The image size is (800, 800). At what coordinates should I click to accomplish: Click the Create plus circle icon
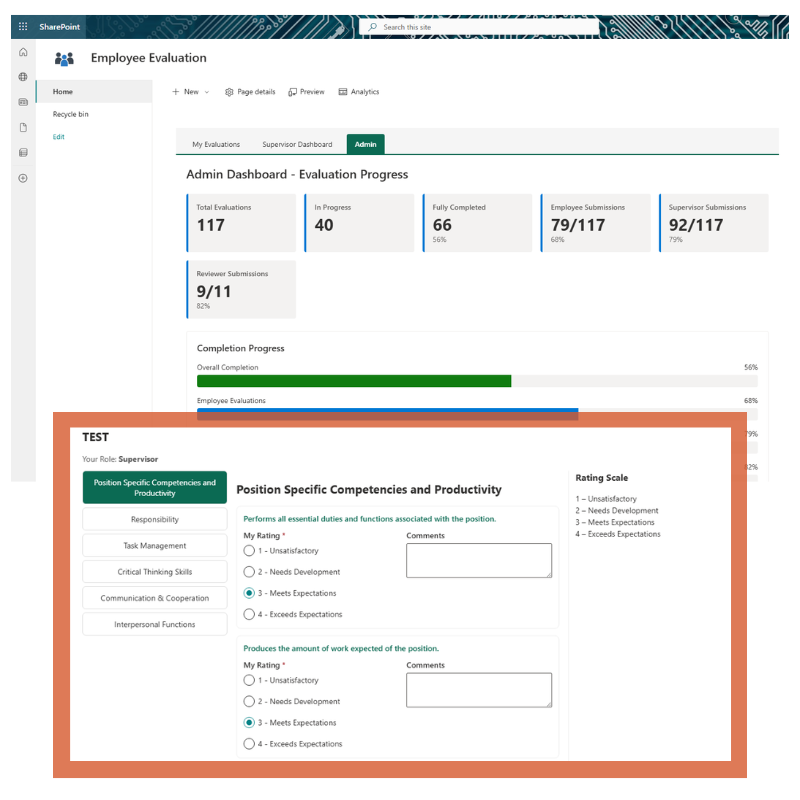23,178
